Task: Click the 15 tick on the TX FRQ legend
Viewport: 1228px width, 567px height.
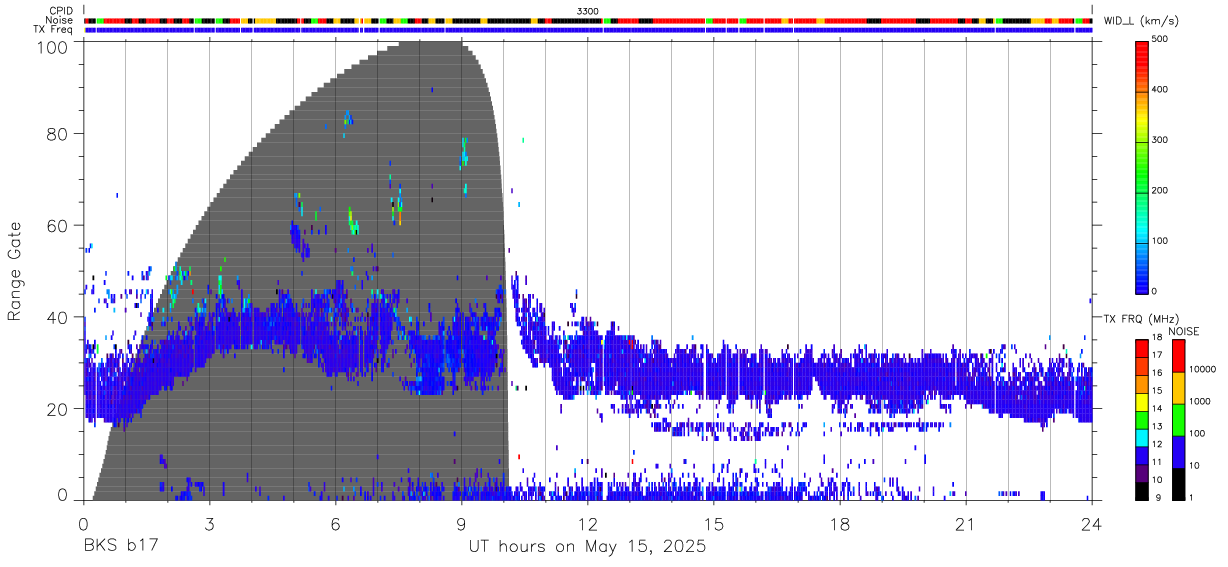Action: [x=1158, y=391]
